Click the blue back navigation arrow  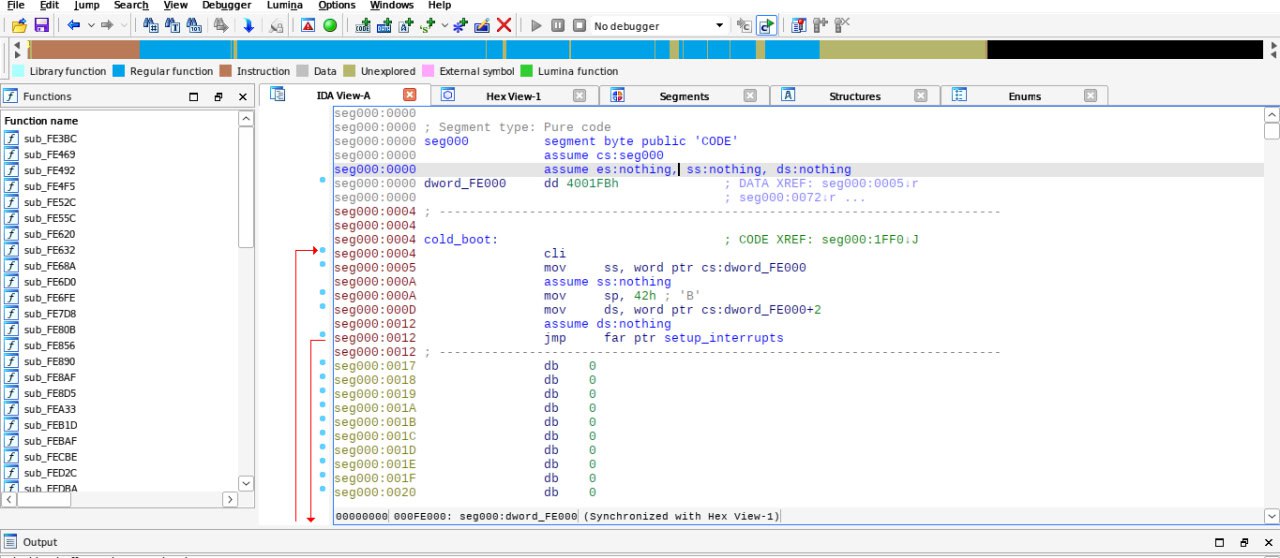(73, 25)
